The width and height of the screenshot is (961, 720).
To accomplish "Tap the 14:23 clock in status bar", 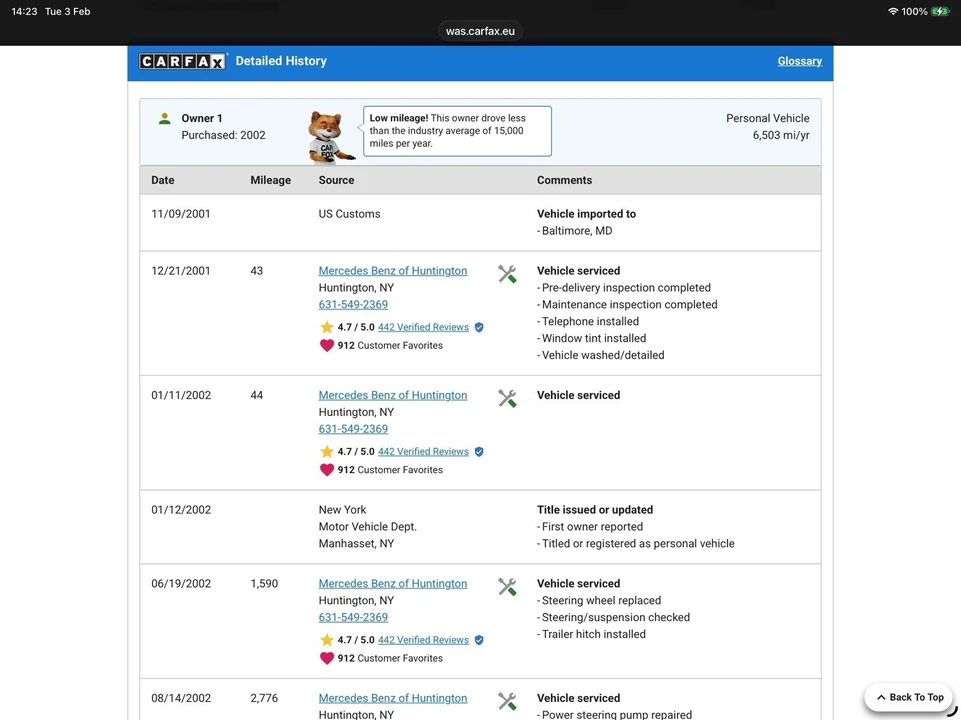I will 24,12.
